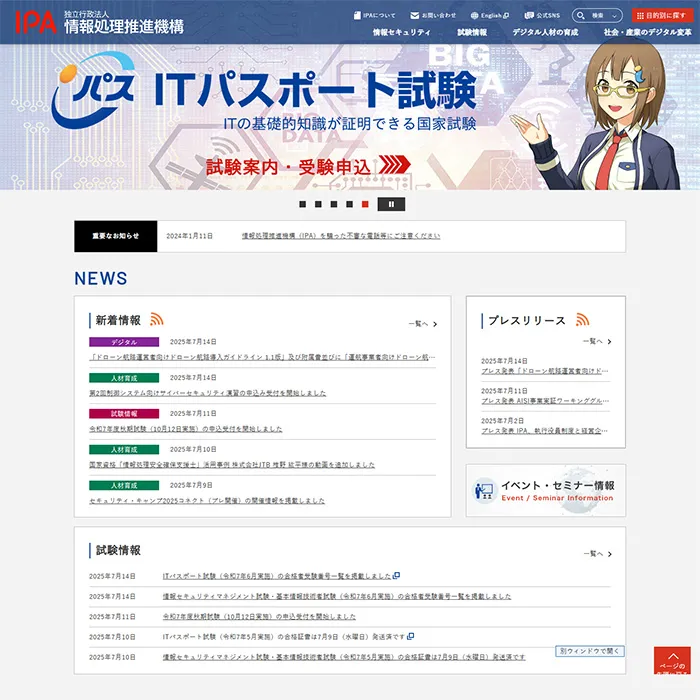
Task: Select first carousel slide dot
Action: pos(303,204)
